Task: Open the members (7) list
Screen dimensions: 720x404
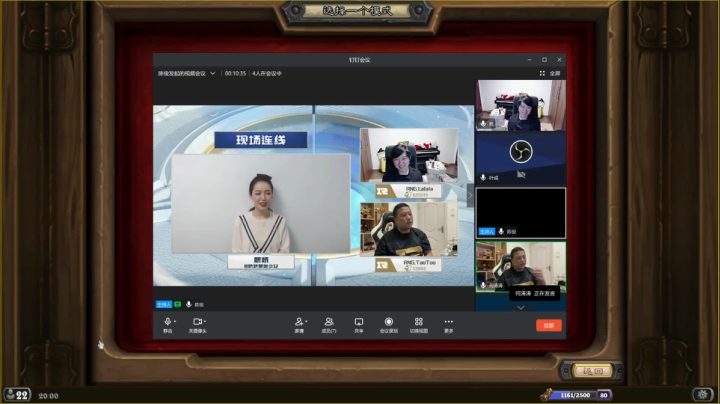Action: click(x=329, y=325)
